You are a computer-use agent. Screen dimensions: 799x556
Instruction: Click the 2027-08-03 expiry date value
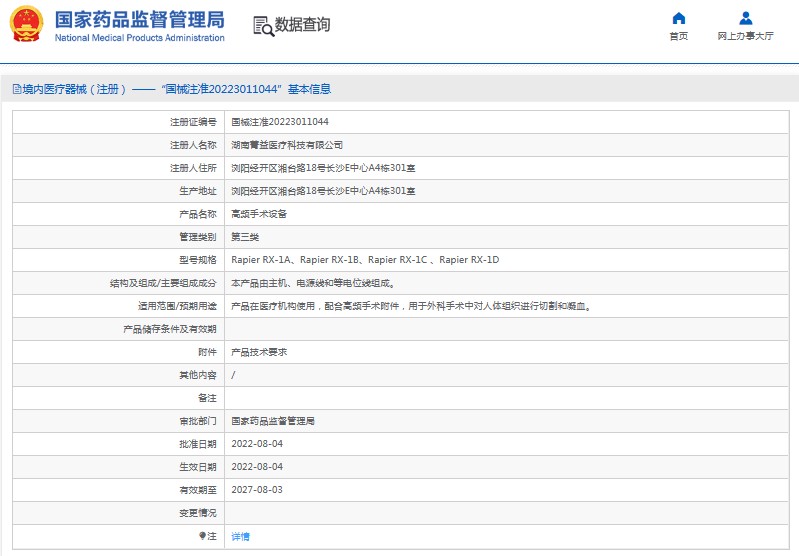click(x=257, y=490)
